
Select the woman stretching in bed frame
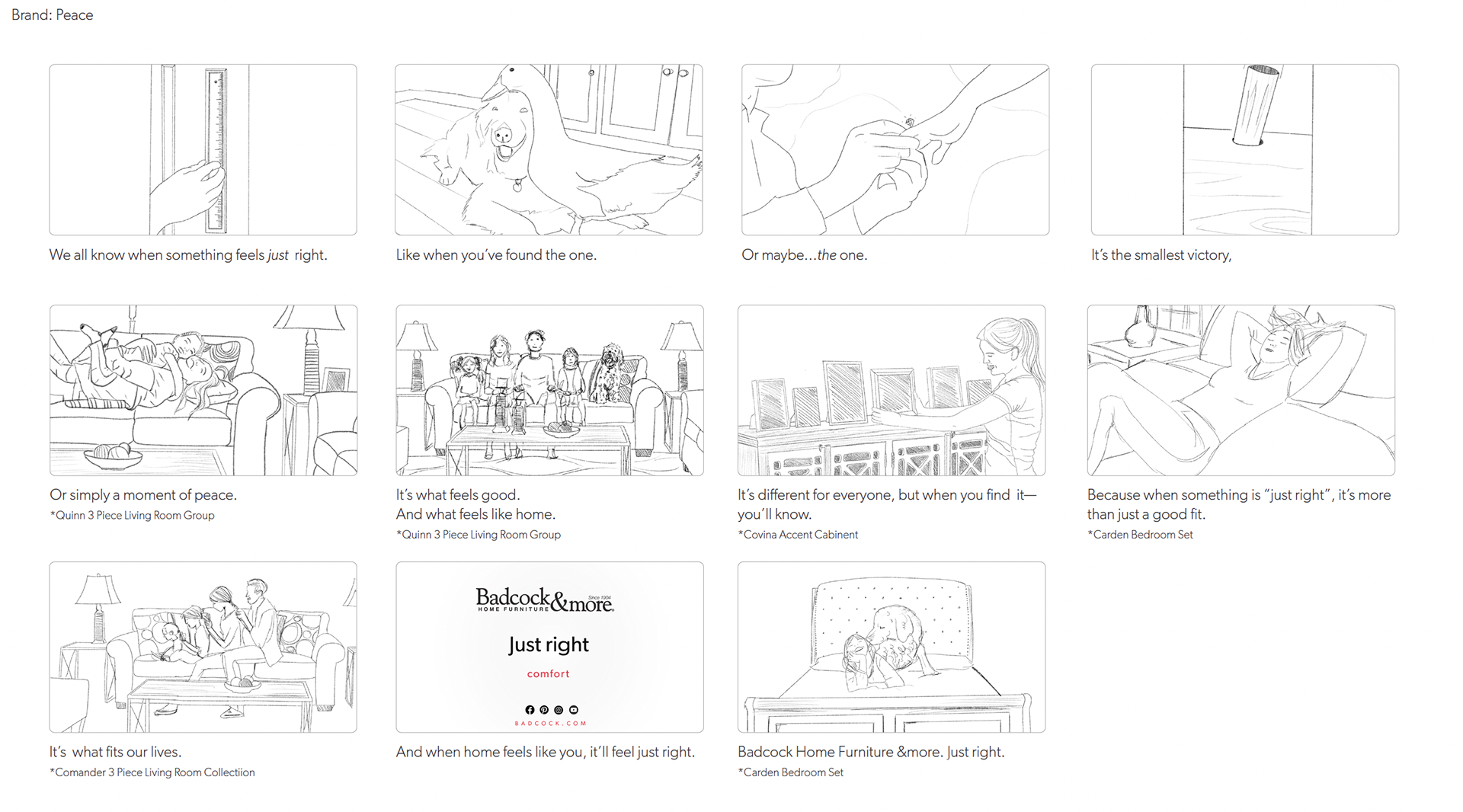pyautogui.click(x=1241, y=390)
